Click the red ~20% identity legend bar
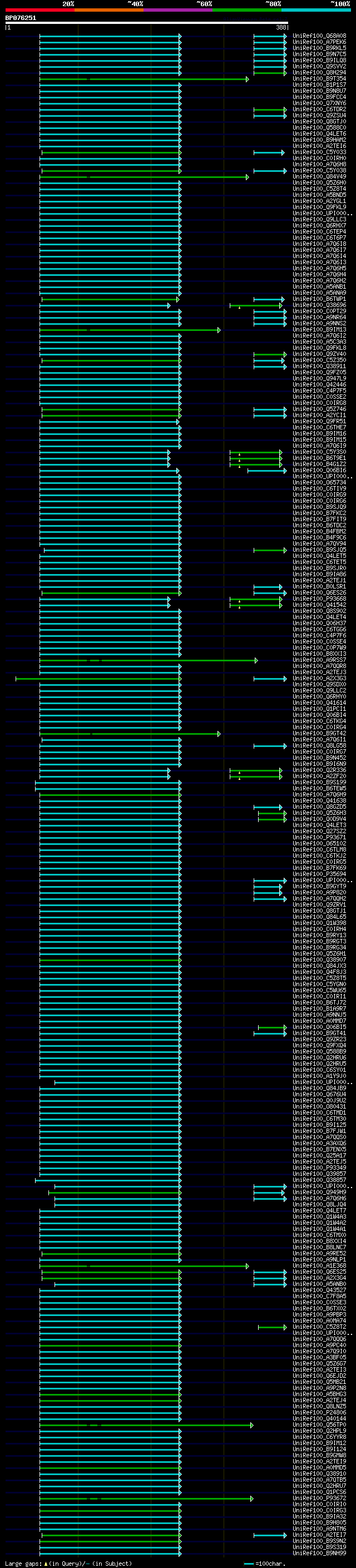This screenshot has width=356, height=1568. click(x=39, y=10)
